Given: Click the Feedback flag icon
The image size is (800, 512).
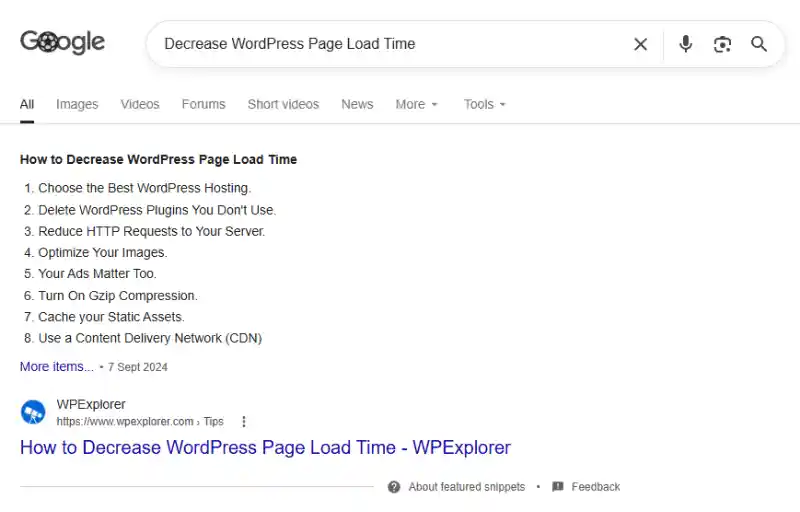Looking at the screenshot, I should pos(558,487).
